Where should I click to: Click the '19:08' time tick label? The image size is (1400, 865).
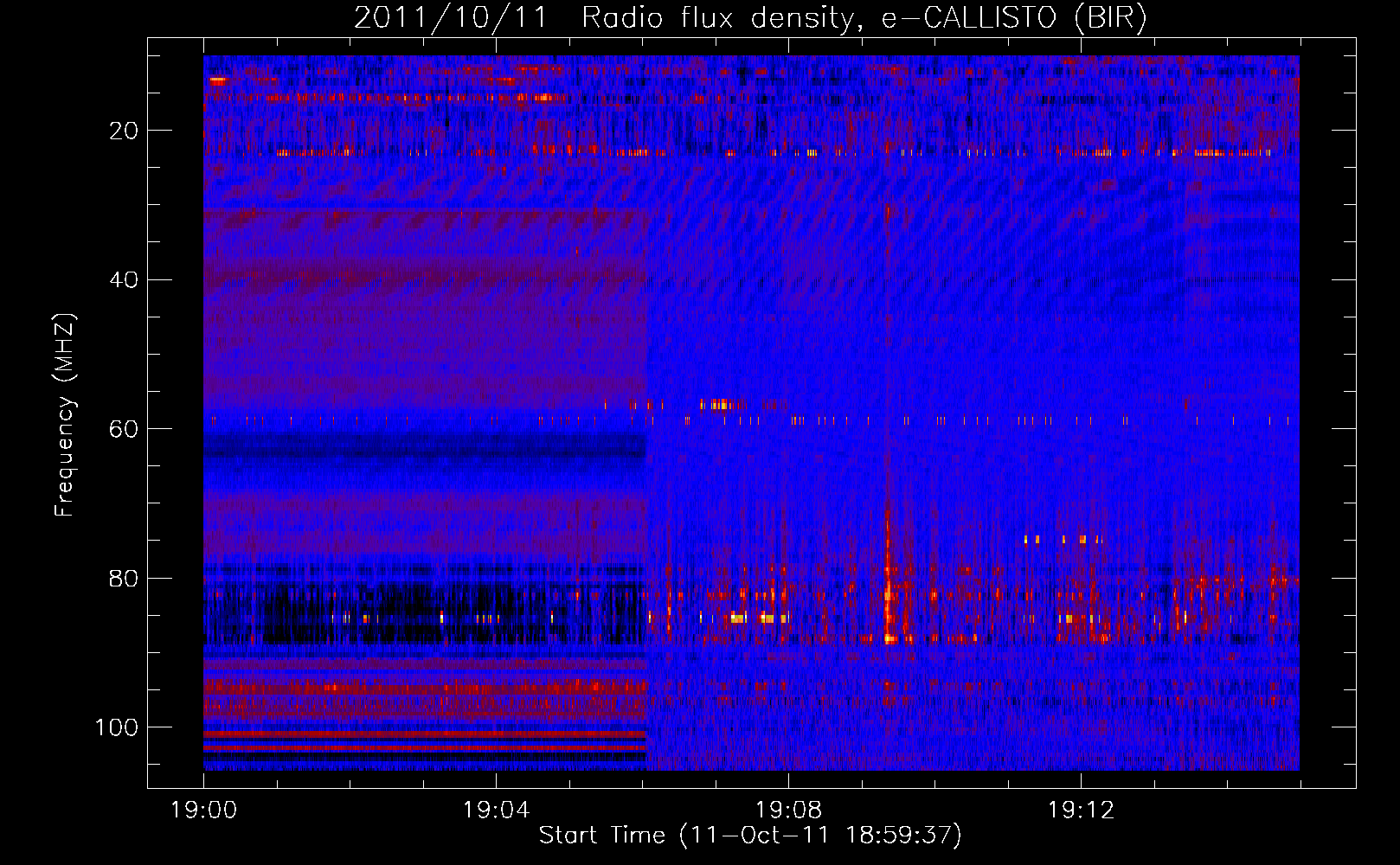coord(788,811)
